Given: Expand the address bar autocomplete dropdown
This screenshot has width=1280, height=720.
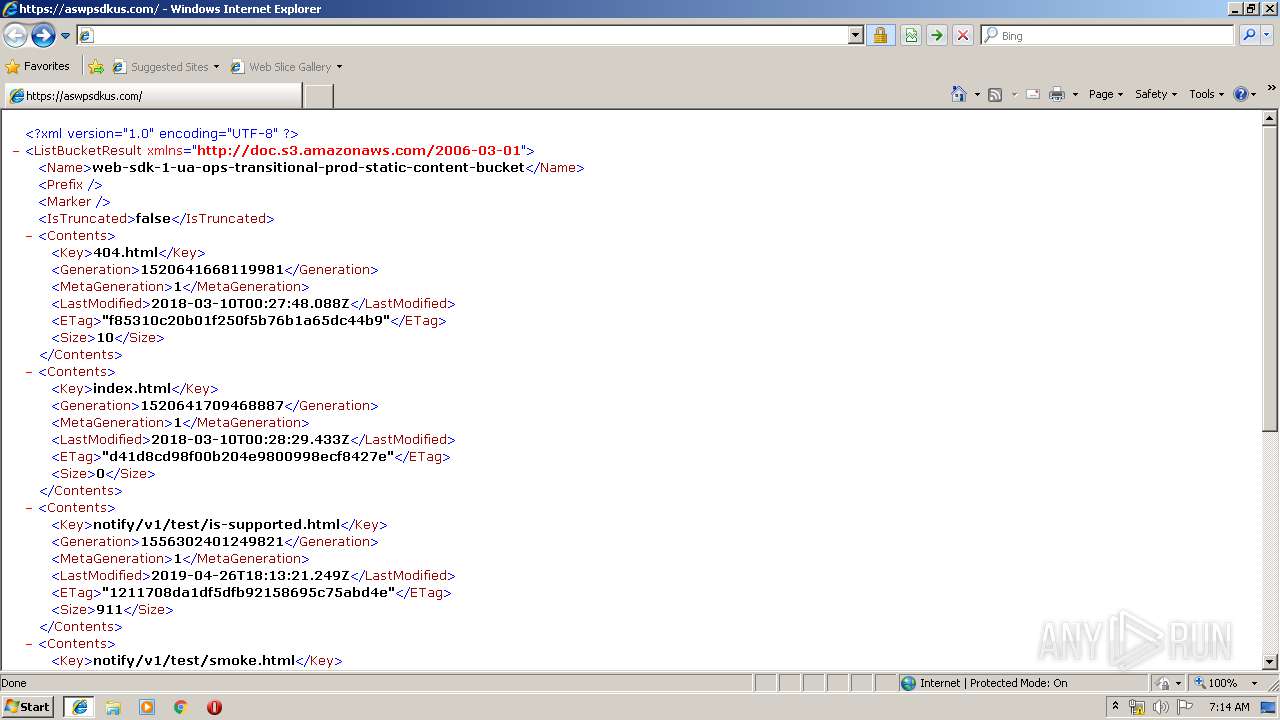Looking at the screenshot, I should (x=855, y=35).
